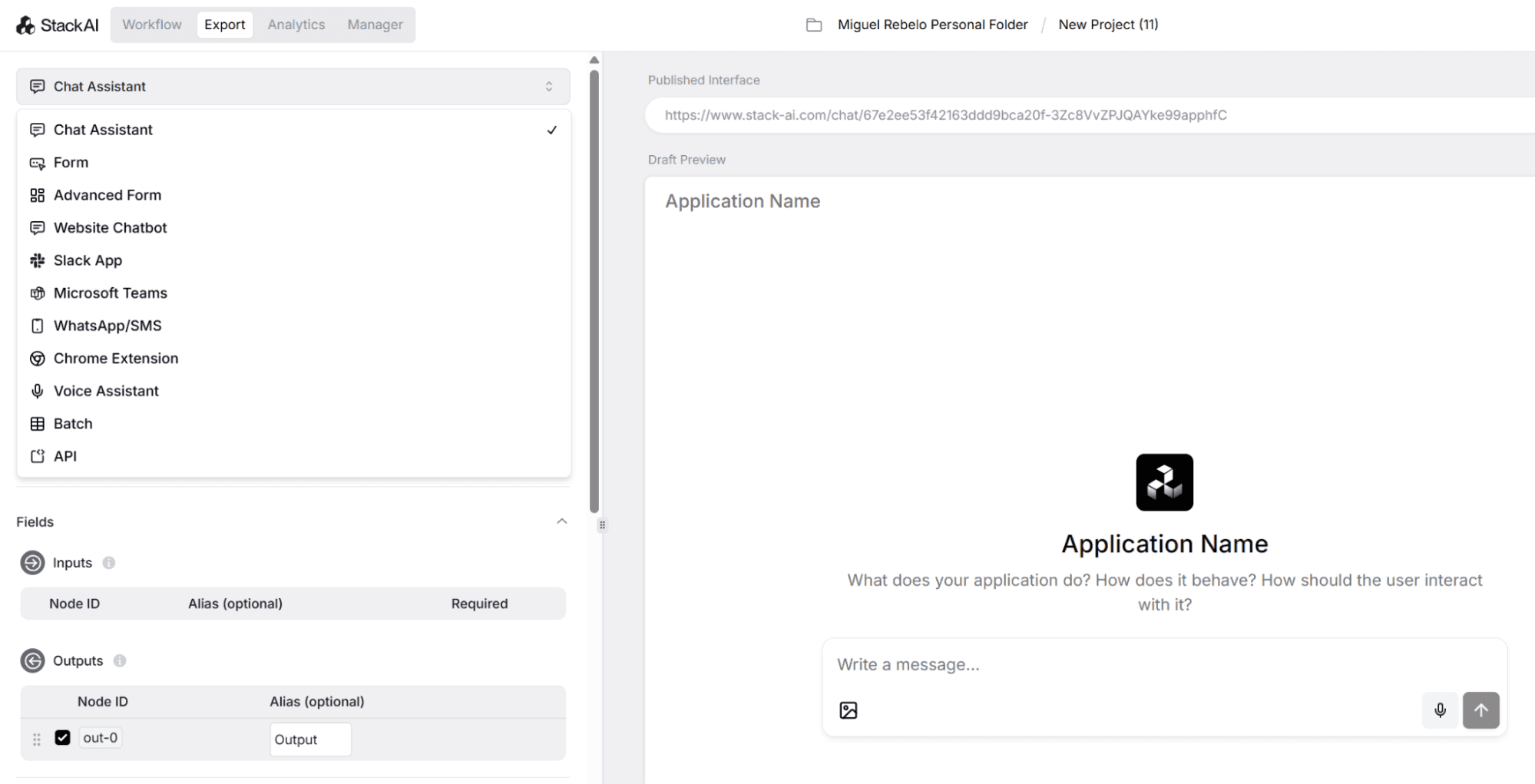Click the Batch table icon
Viewport: 1535px width, 784px height.
click(x=37, y=424)
